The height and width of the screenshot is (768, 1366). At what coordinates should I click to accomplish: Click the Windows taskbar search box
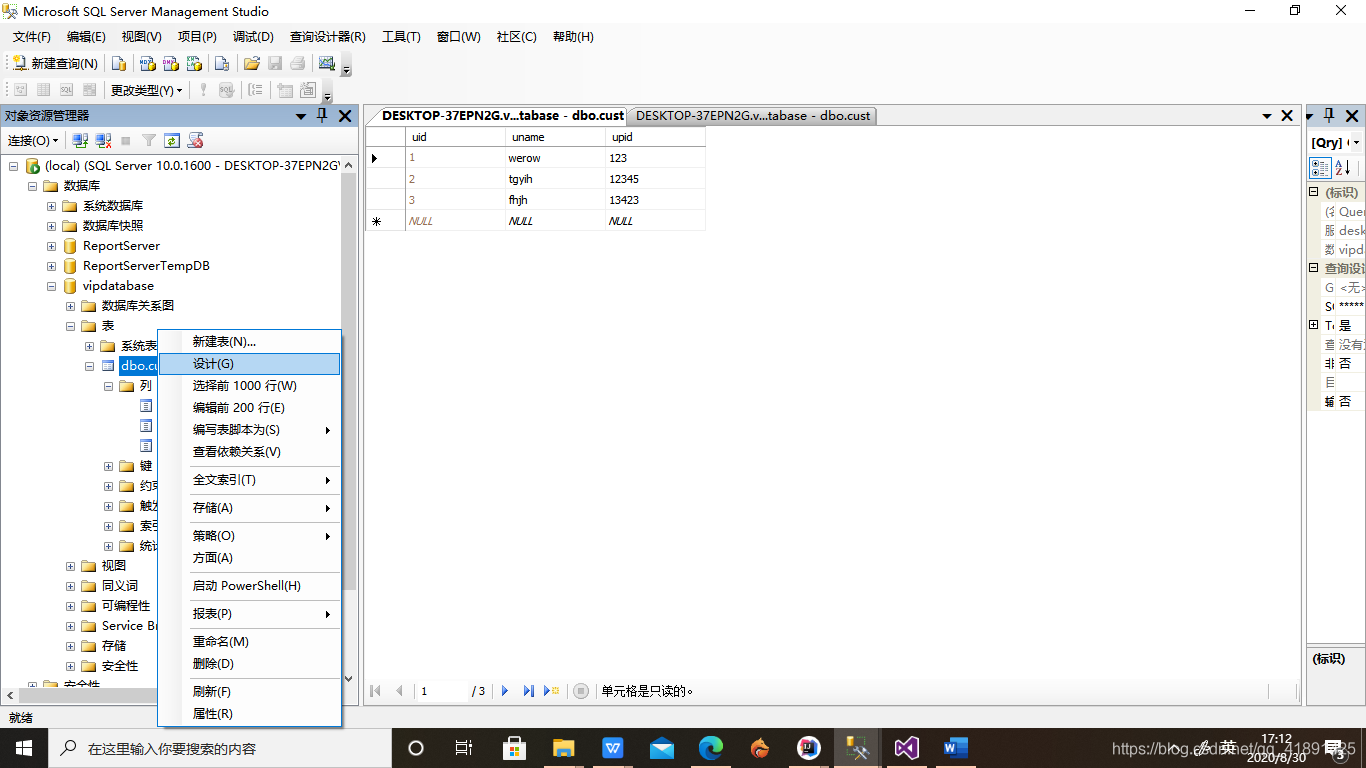[220, 748]
